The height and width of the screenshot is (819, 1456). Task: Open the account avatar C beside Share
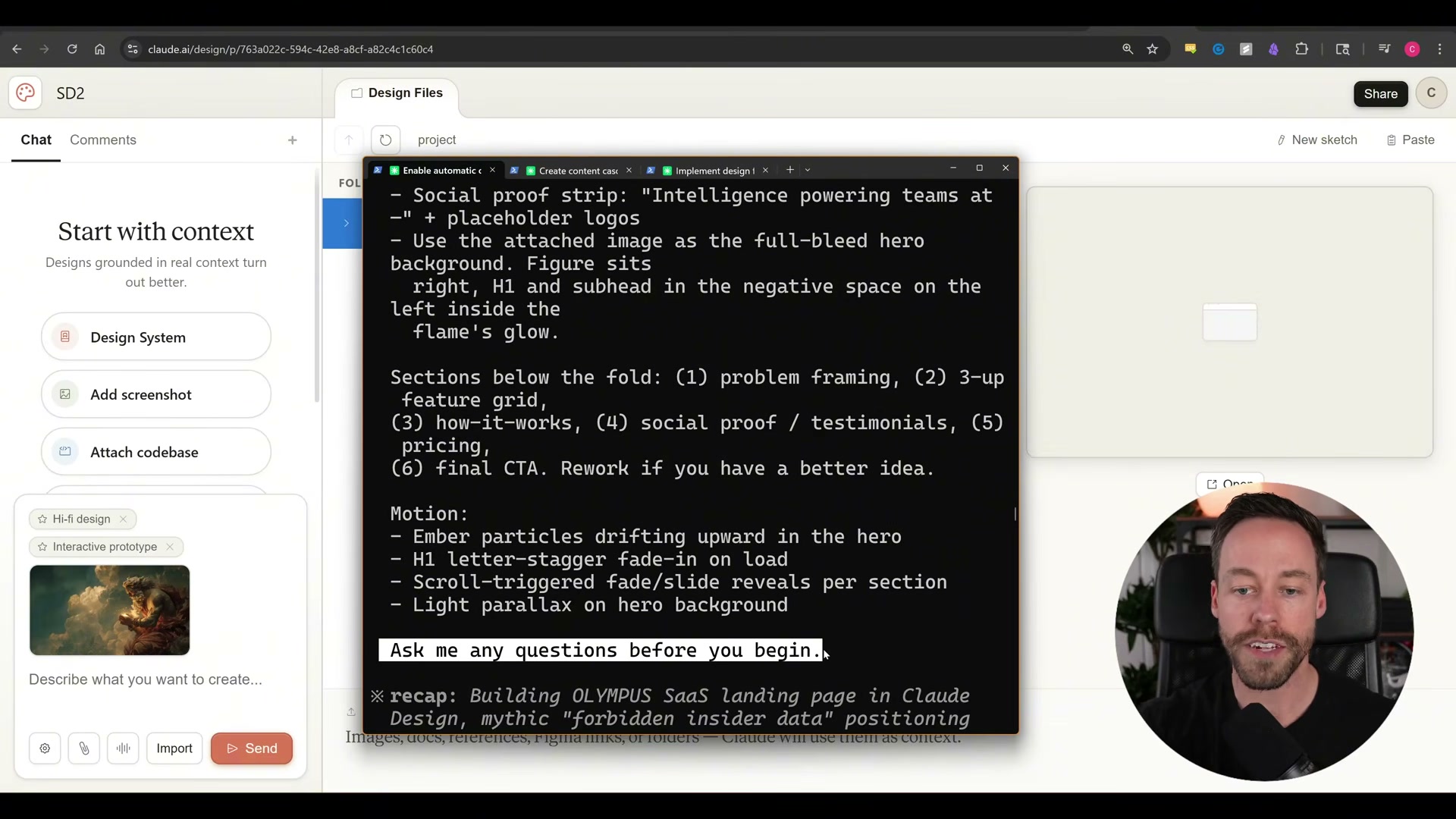tap(1431, 93)
